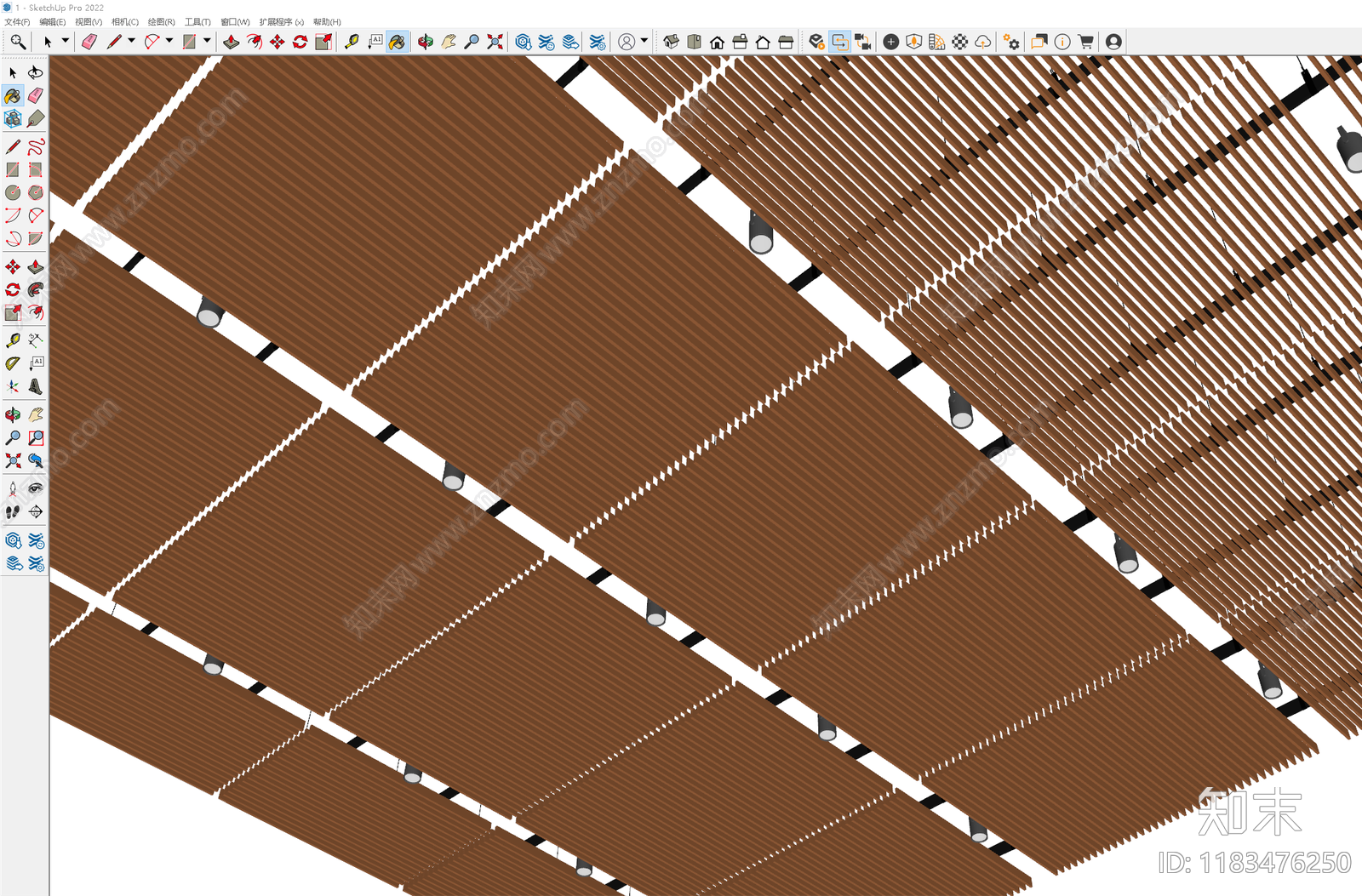Open the 窗口(W) menu
The image size is (1362, 896).
click(x=235, y=22)
